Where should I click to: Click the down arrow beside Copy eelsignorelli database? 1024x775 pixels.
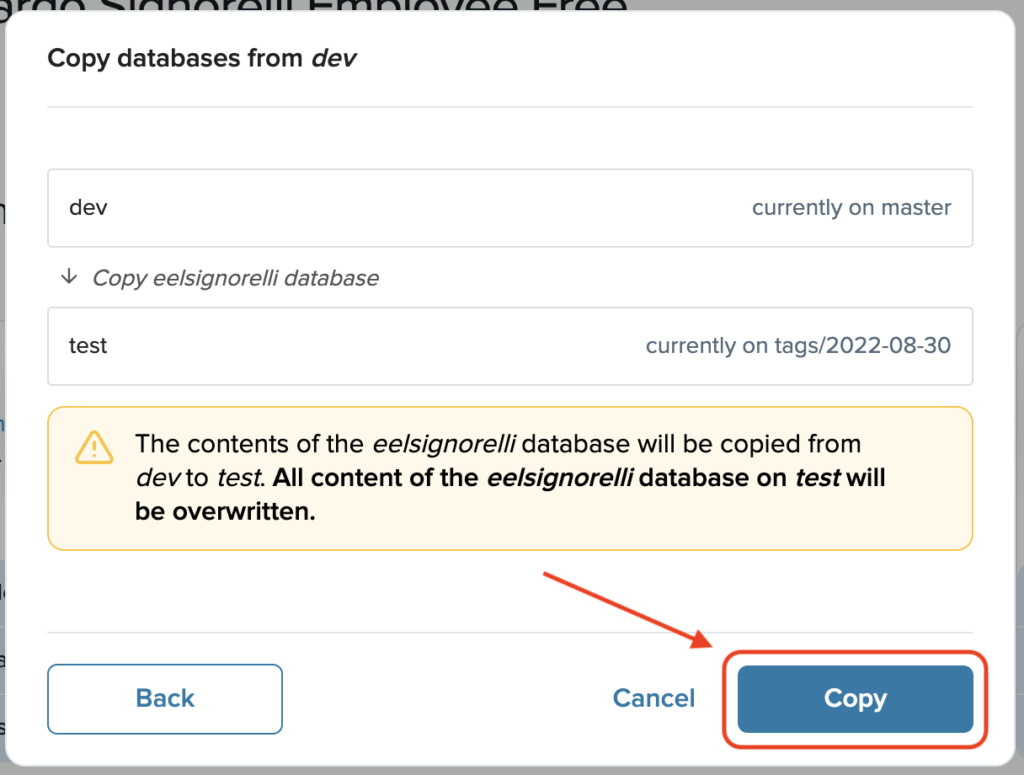(69, 277)
